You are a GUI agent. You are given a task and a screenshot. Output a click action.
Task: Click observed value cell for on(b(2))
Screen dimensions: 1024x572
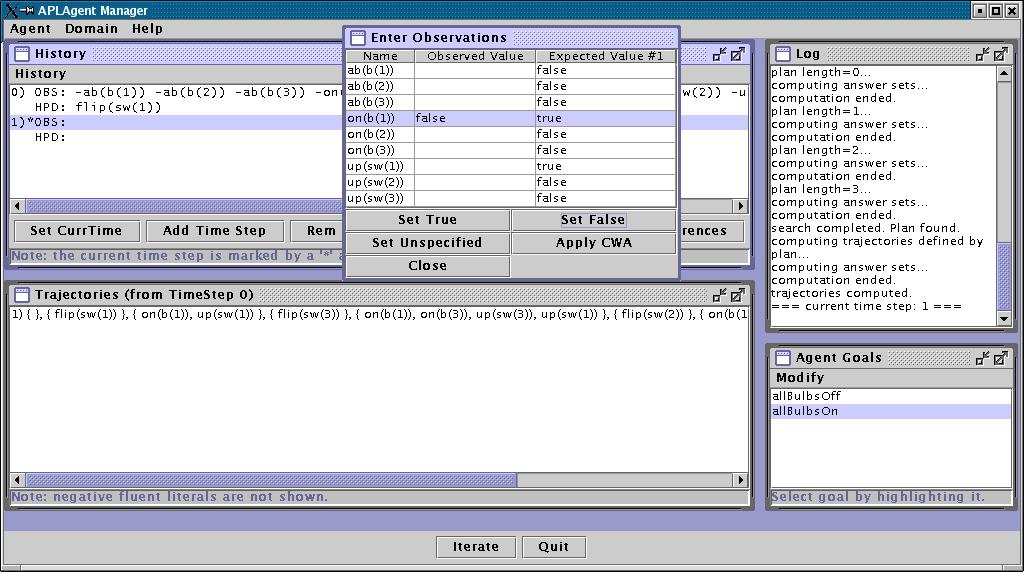(x=474, y=135)
